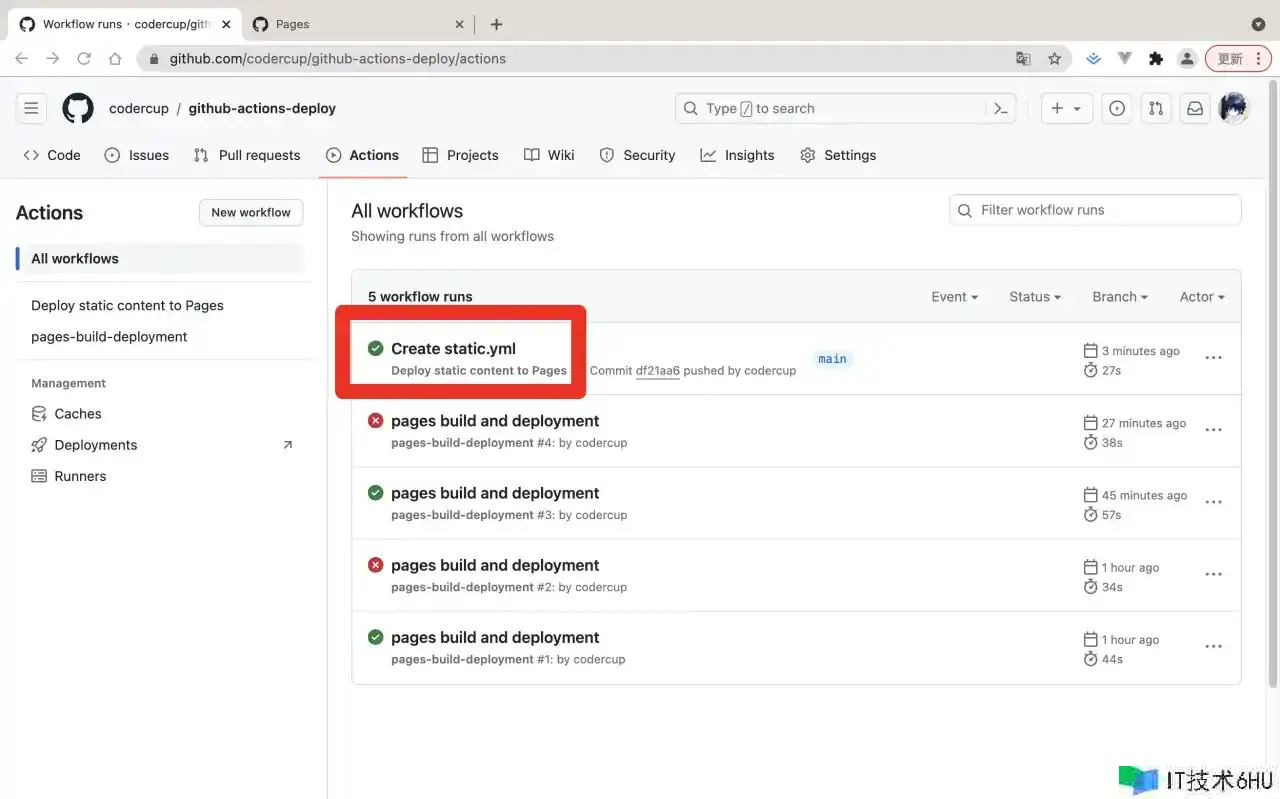Open the Actor filter dropdown

point(1201,297)
